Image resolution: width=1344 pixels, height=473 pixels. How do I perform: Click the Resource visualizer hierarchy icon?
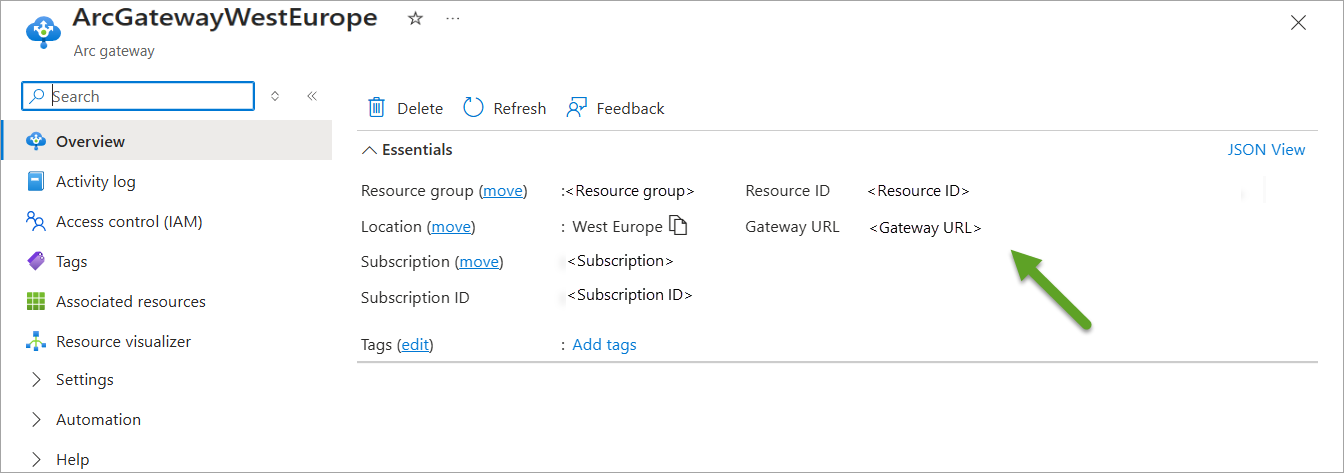click(36, 341)
